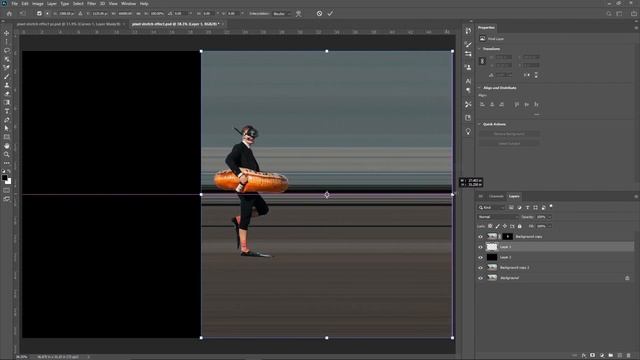Collapse the Transform section

[x=479, y=49]
